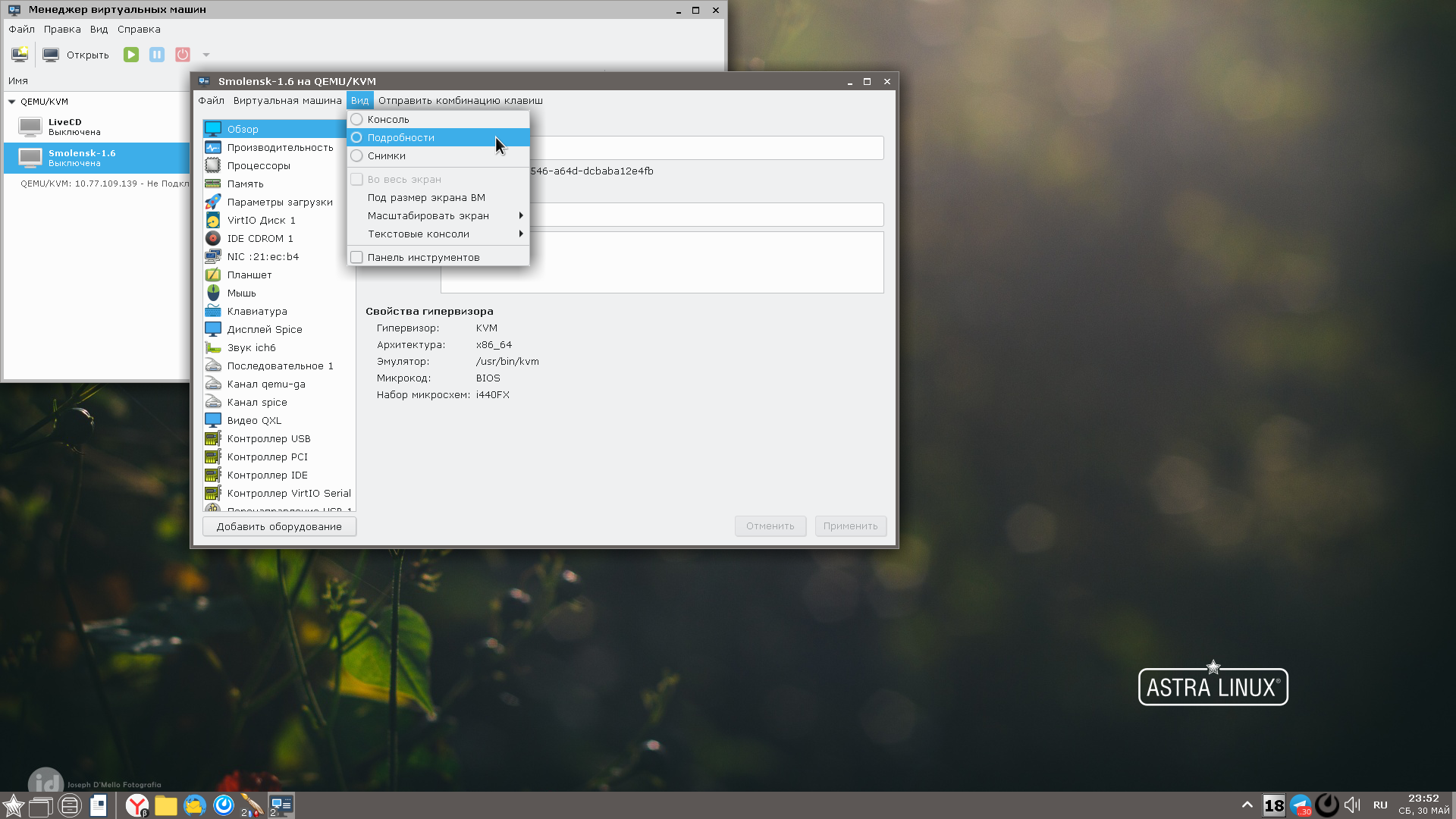The height and width of the screenshot is (819, 1456).
Task: Open Правка menu in manager window
Action: click(62, 29)
